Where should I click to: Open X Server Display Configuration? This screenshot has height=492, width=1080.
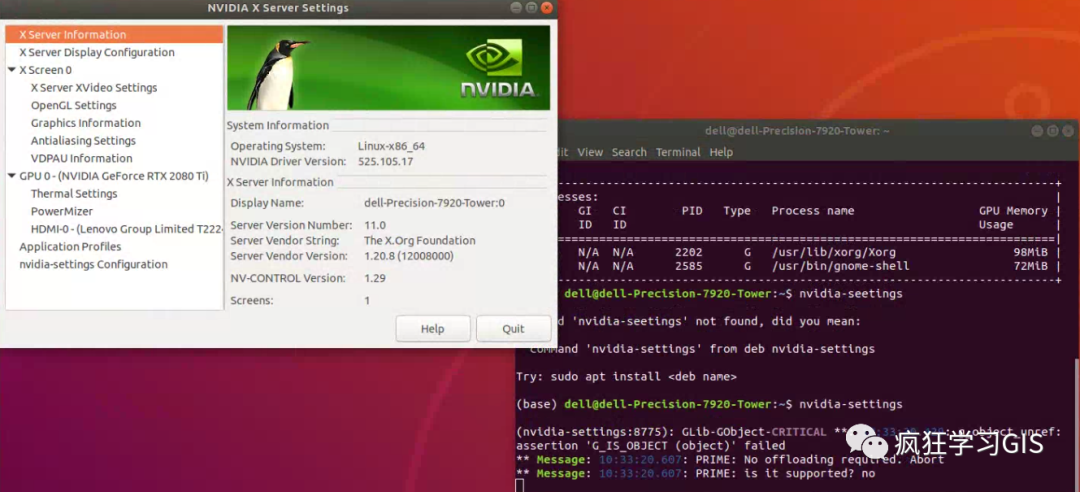click(96, 52)
